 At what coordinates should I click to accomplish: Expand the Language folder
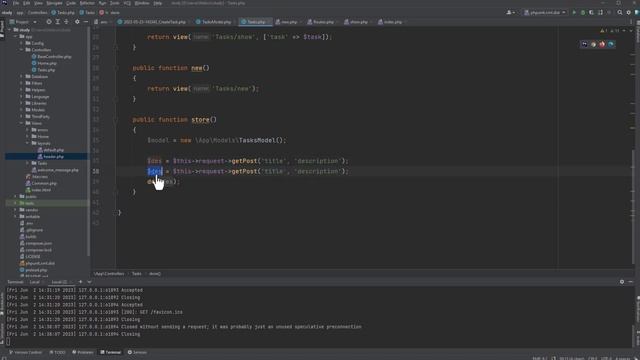tap(21, 96)
